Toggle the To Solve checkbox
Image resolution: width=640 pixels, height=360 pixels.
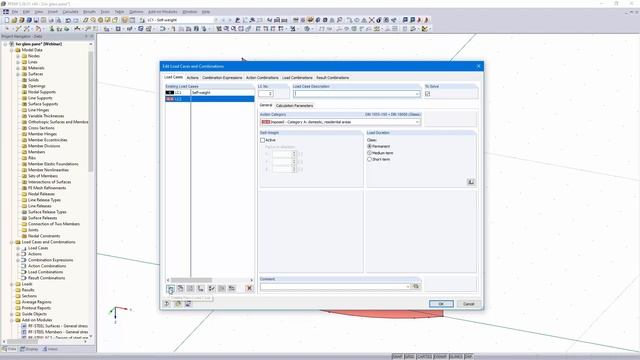coord(427,94)
